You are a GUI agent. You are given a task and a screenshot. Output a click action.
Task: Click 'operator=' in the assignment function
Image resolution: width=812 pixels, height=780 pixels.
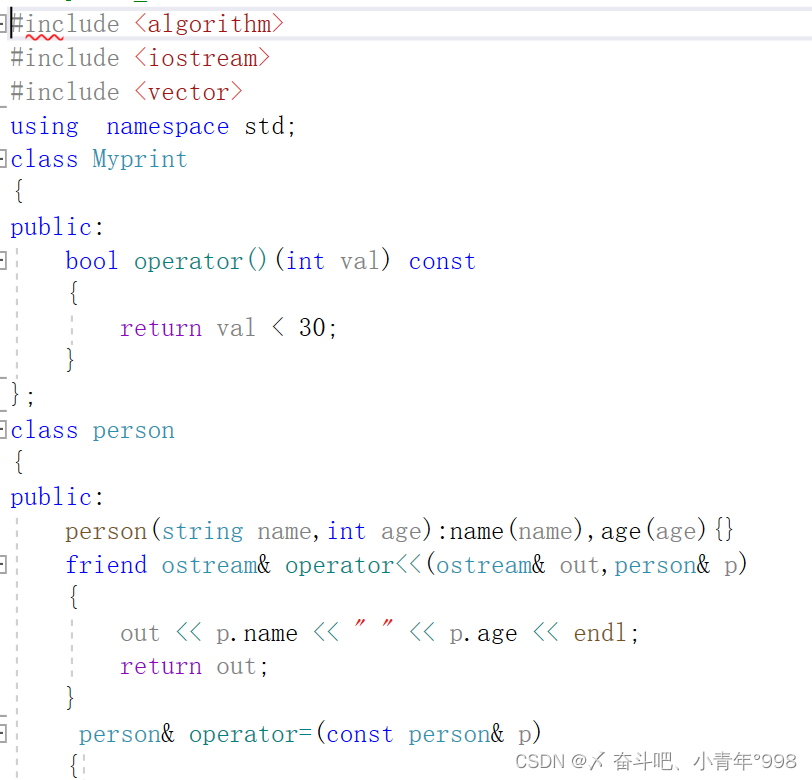click(x=250, y=734)
